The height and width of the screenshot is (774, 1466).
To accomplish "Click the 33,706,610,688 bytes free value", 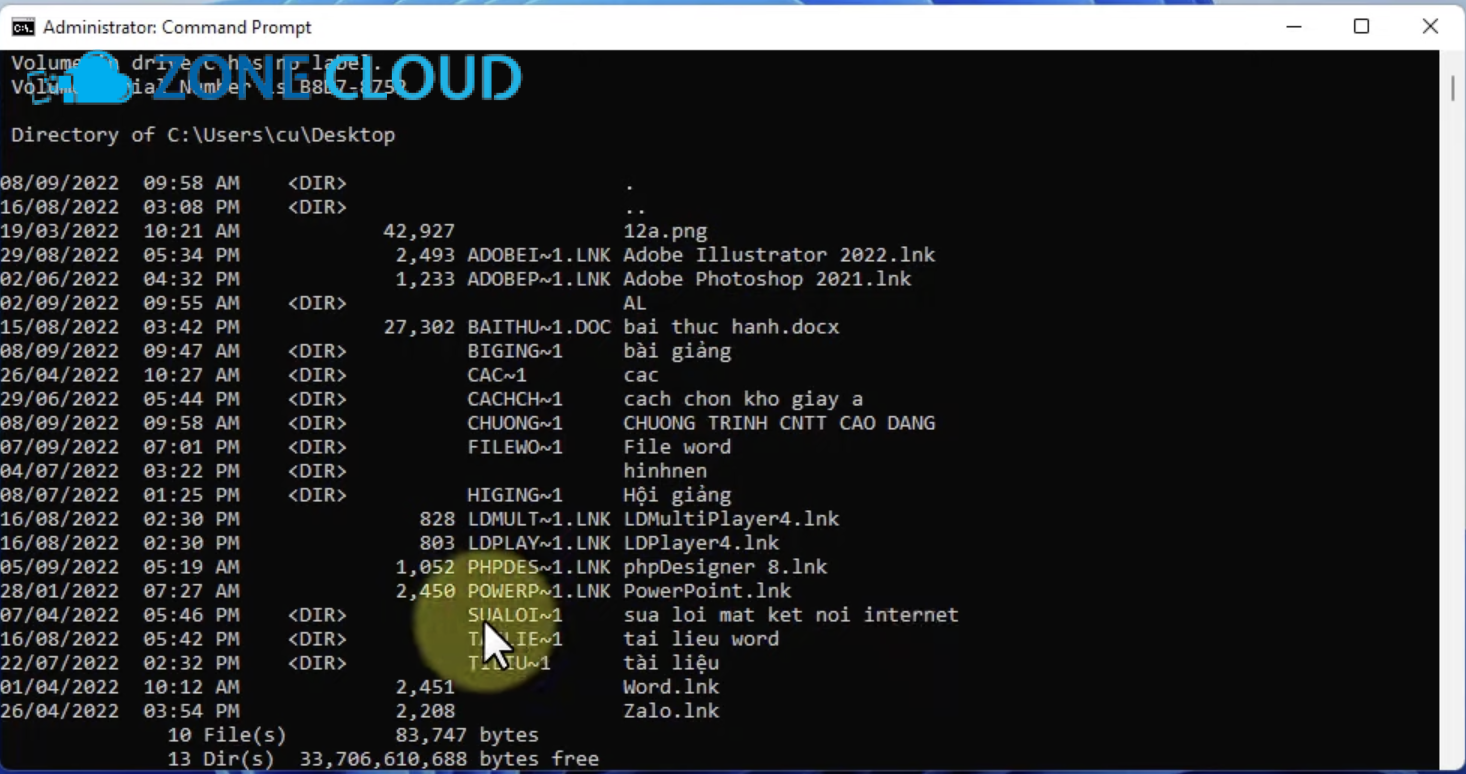I will click(x=449, y=759).
